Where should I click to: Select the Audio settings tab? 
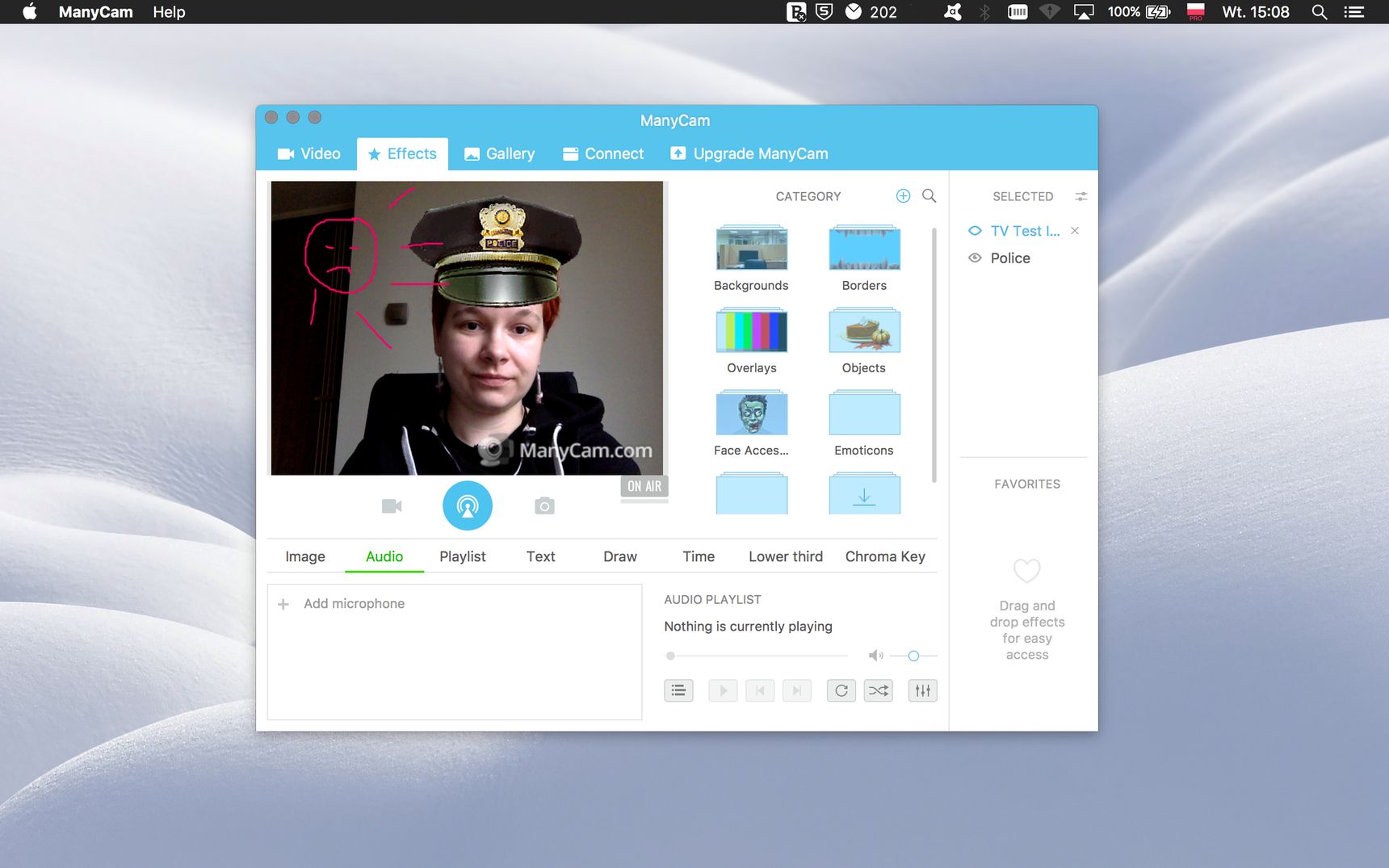pyautogui.click(x=384, y=556)
